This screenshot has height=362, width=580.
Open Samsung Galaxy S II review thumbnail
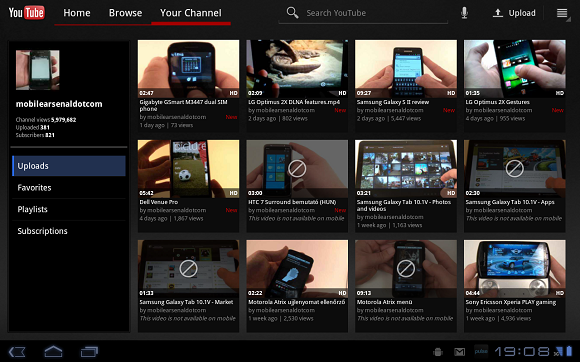406,69
